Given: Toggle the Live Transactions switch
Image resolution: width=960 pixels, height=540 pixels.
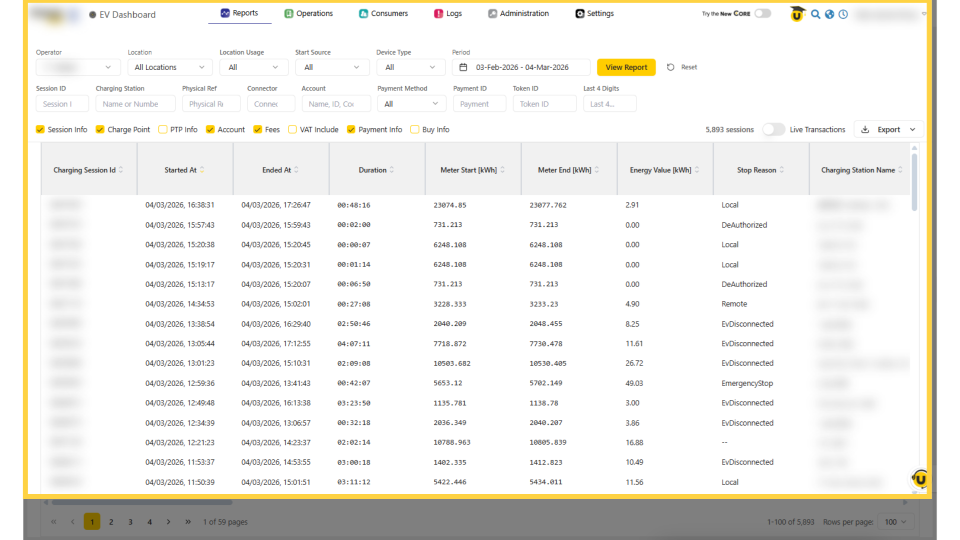Looking at the screenshot, I should [772, 130].
